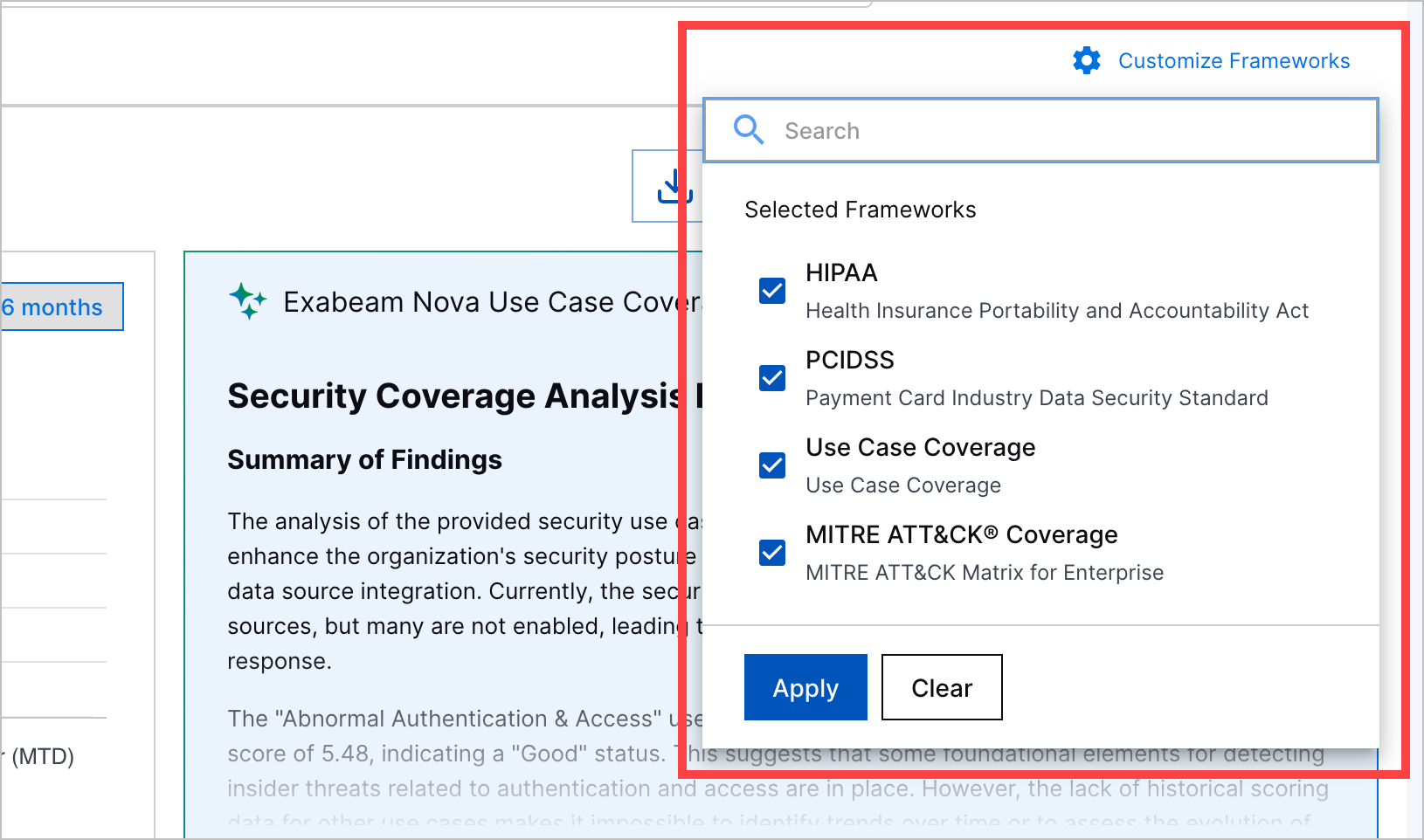
Task: Click the Customize Frameworks gear icon
Action: point(1087,60)
